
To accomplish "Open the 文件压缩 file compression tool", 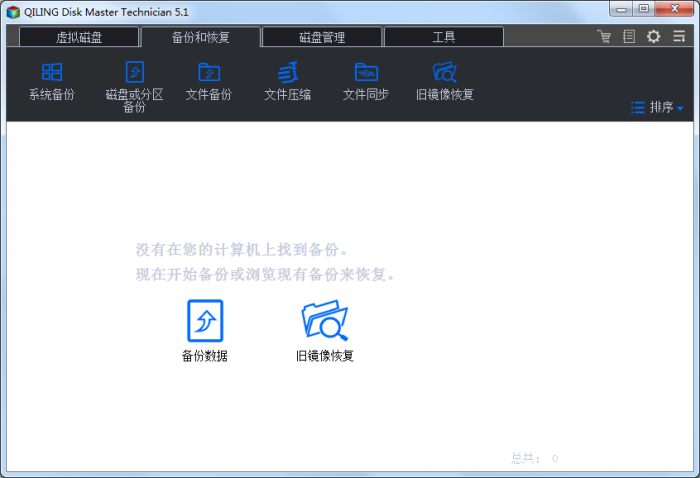I will 288,81.
